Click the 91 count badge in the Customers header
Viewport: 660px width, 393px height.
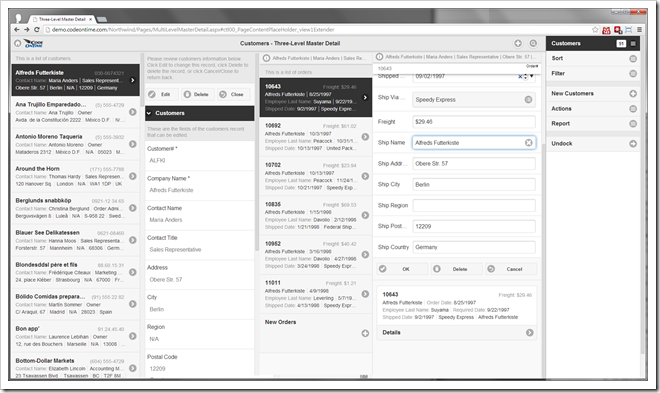(621, 43)
